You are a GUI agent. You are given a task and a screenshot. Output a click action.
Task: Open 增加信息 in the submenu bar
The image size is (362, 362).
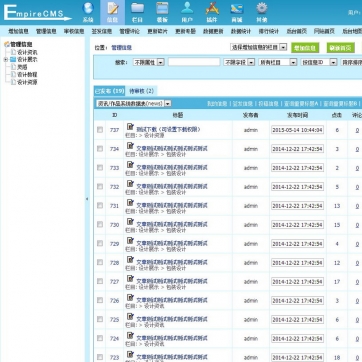click(x=18, y=32)
